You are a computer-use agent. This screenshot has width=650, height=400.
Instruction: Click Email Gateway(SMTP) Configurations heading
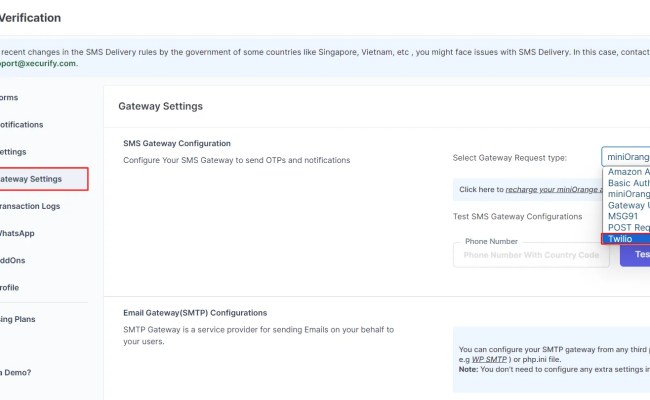(x=195, y=313)
